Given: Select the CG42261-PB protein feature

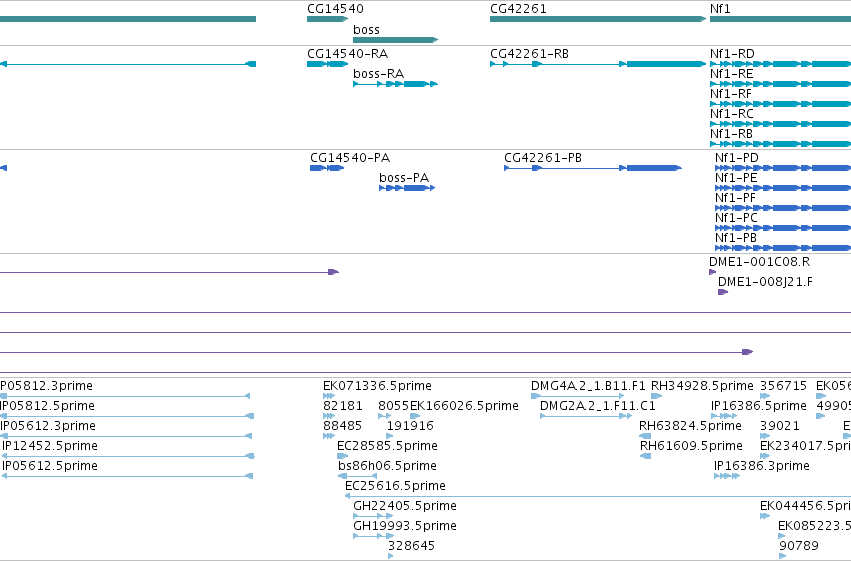Looking at the screenshot, I should [593, 168].
